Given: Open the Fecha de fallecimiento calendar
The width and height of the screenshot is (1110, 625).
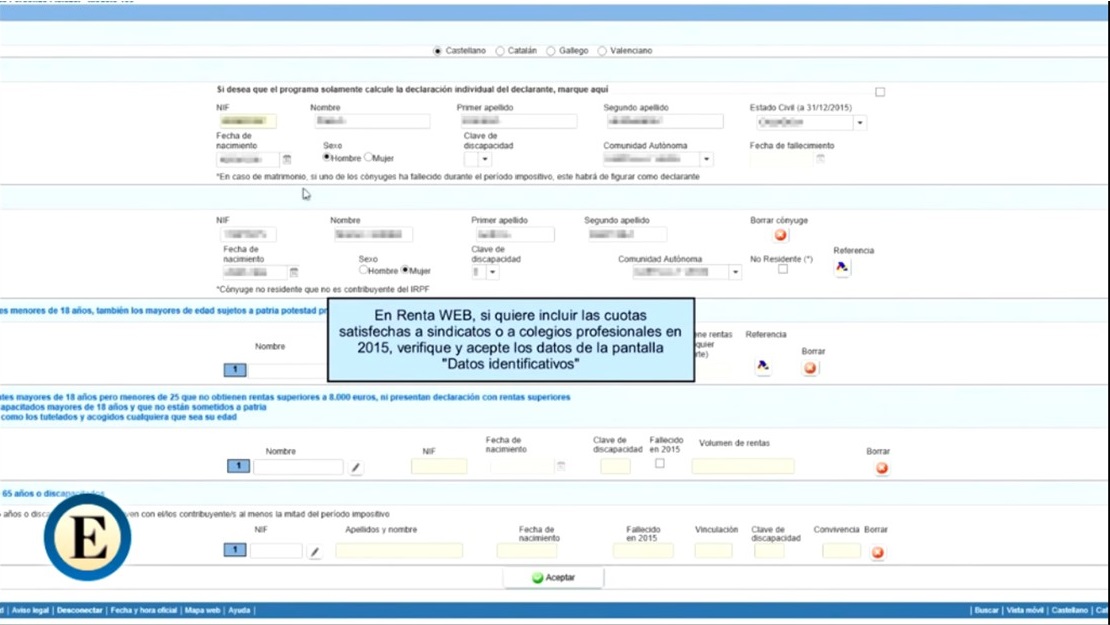Looking at the screenshot, I should click(x=820, y=159).
